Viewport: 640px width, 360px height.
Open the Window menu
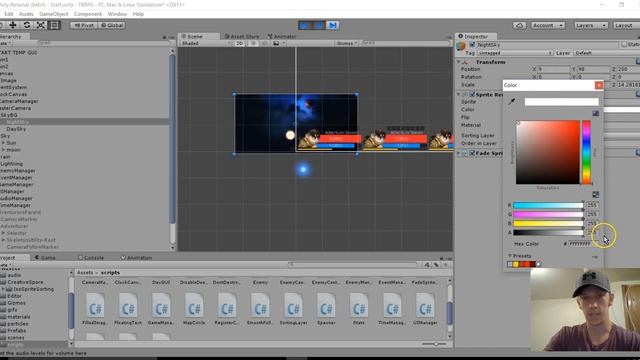pyautogui.click(x=117, y=14)
